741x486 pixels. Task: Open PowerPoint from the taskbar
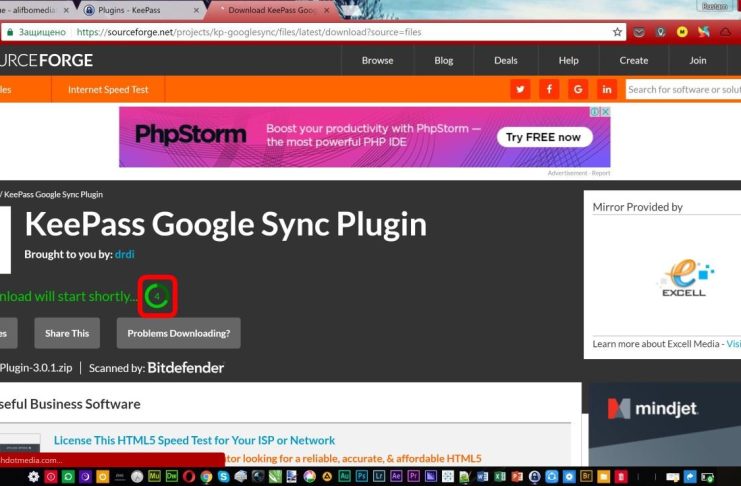tap(517, 477)
